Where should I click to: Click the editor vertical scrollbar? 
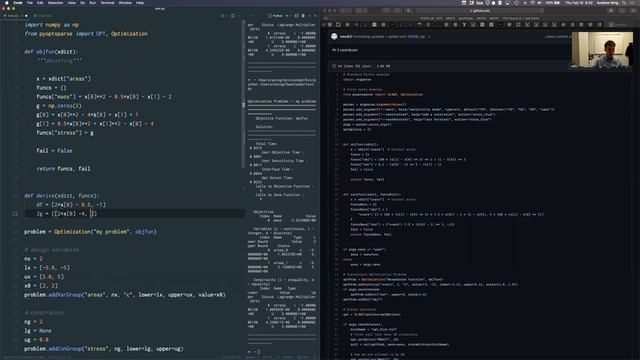[244, 94]
